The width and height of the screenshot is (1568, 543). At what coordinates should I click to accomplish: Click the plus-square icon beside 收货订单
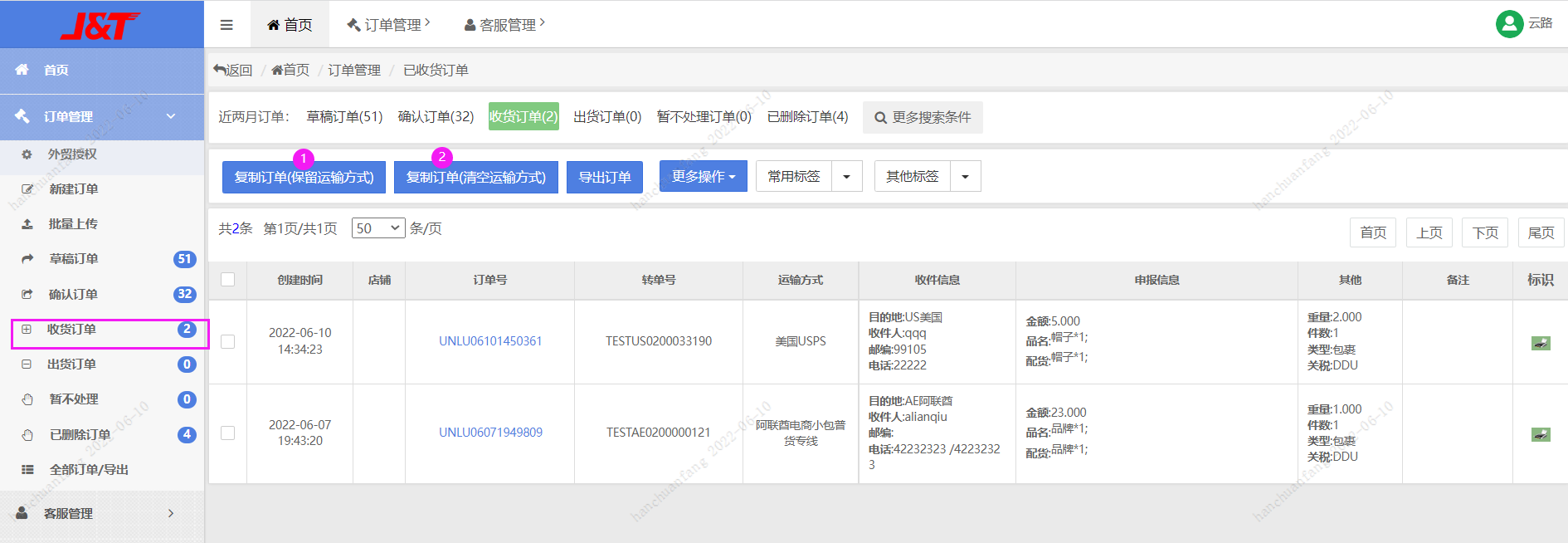27,330
